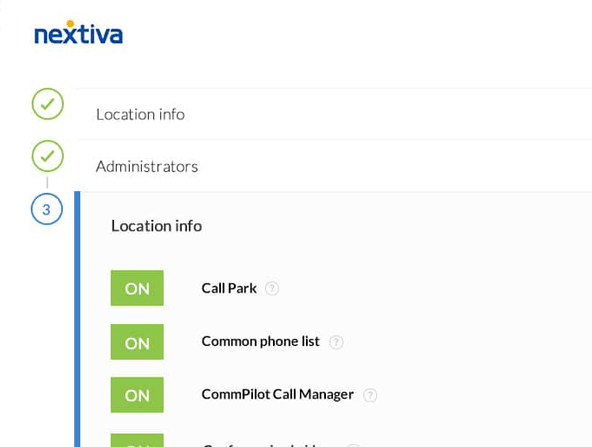Click the step 3 number circle
This screenshot has width=592, height=447.
point(47,209)
